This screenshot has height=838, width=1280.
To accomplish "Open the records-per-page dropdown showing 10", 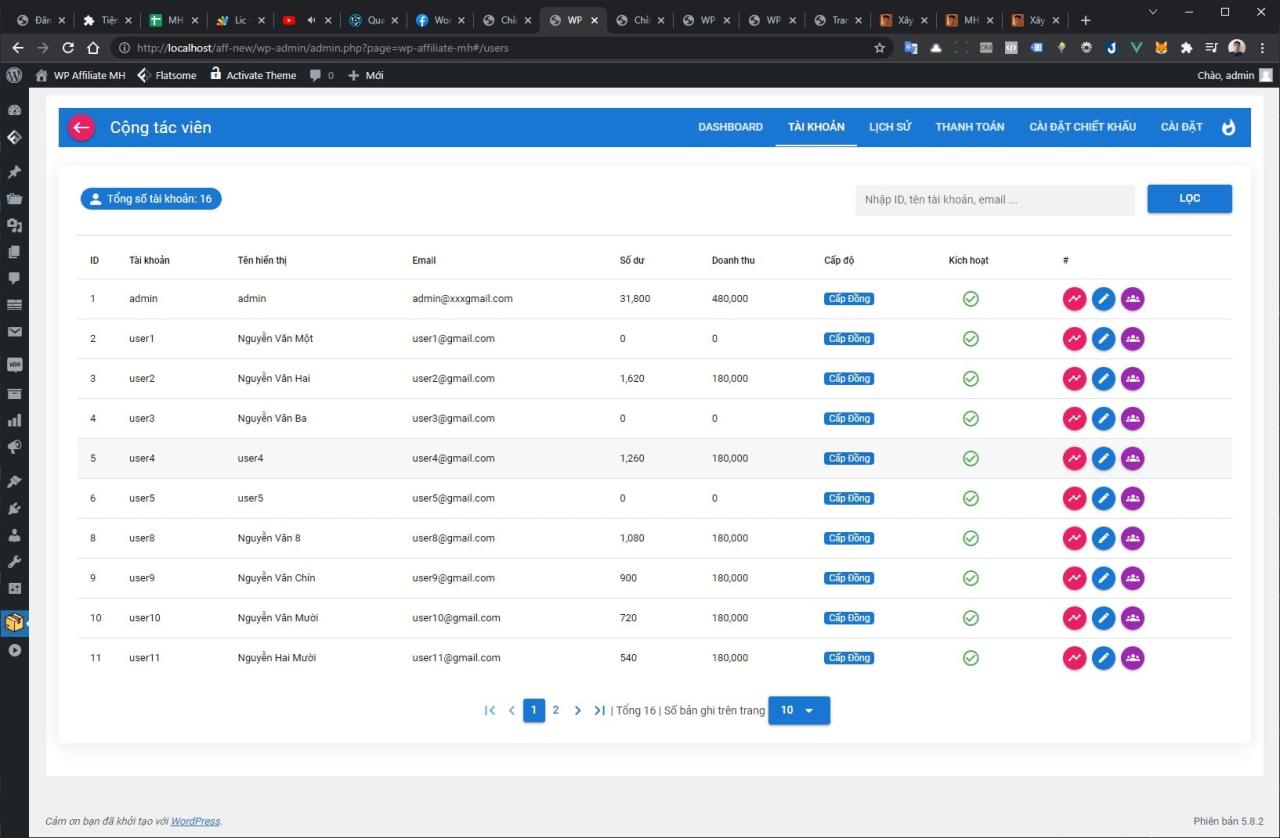I will 798,710.
